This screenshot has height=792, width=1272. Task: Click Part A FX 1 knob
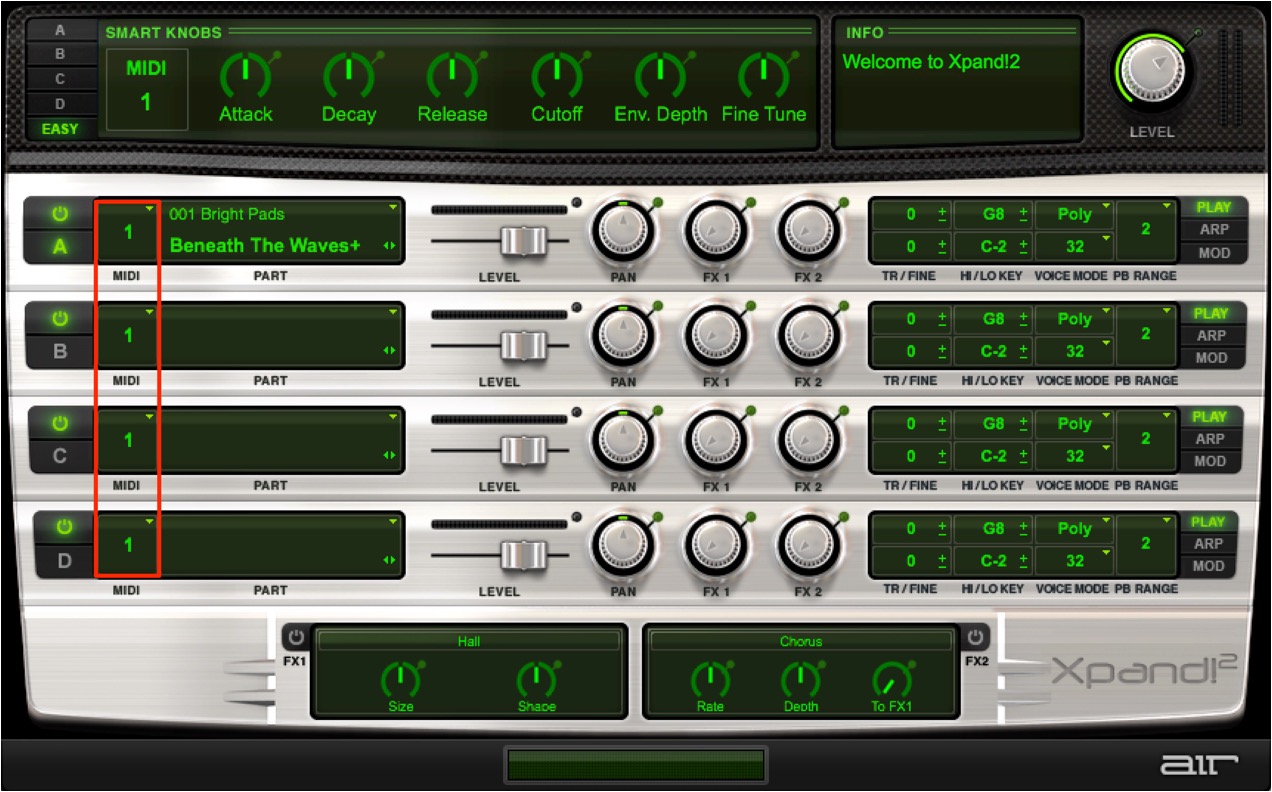[716, 233]
